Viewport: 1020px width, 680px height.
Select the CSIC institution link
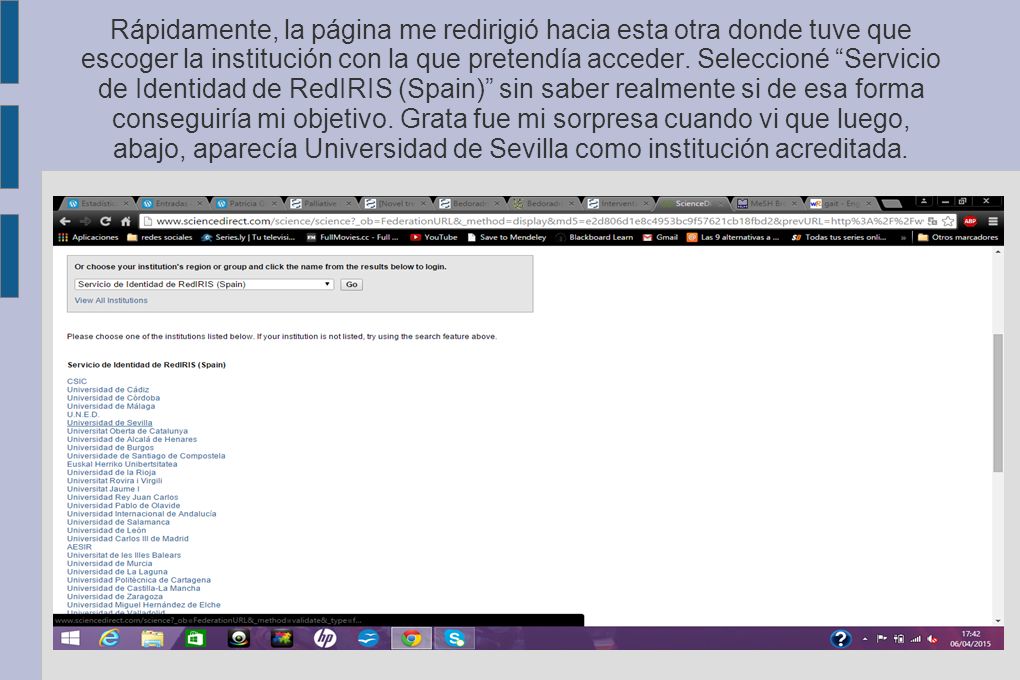click(77, 381)
